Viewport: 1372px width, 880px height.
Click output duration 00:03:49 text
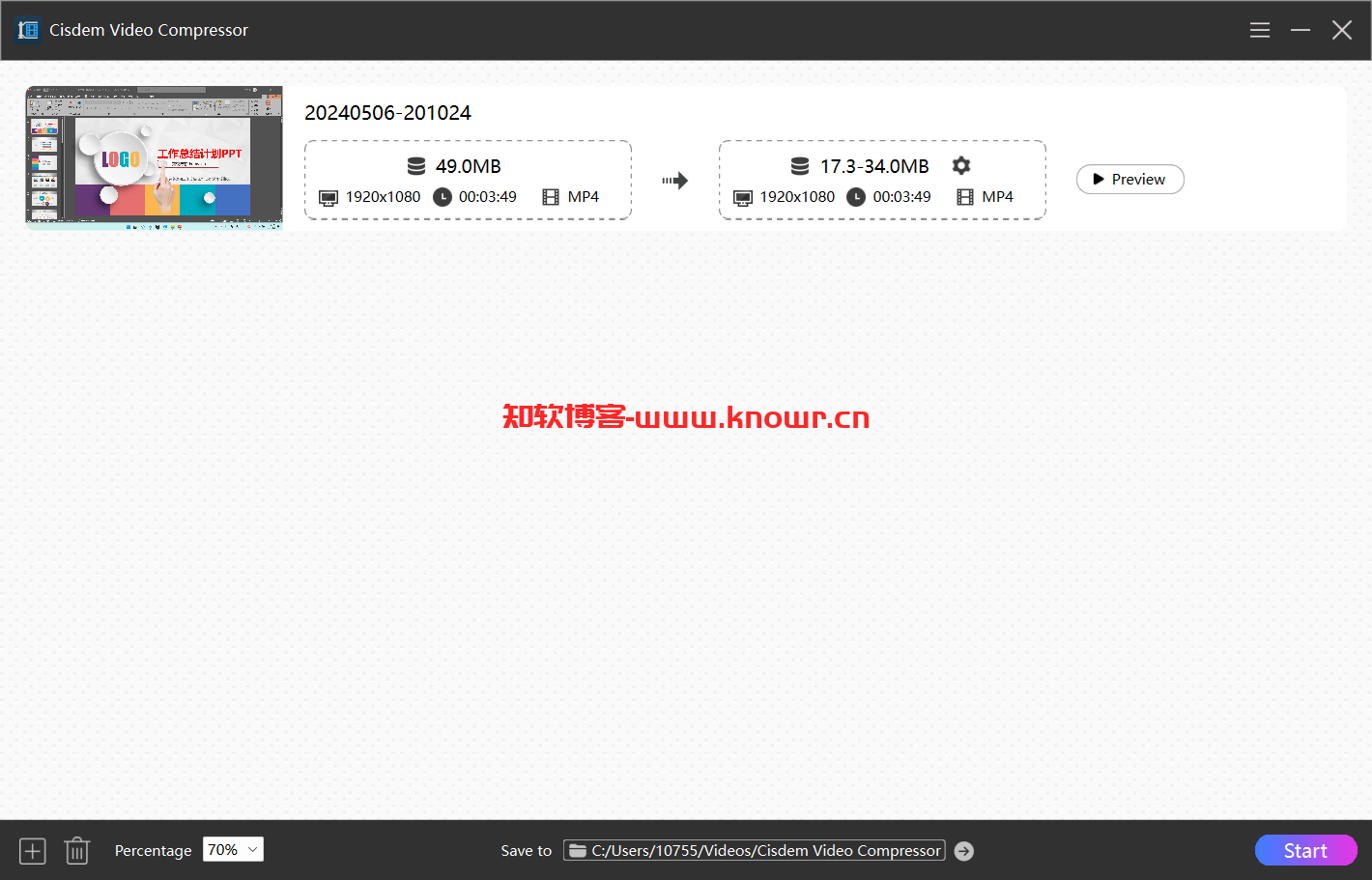pyautogui.click(x=901, y=197)
